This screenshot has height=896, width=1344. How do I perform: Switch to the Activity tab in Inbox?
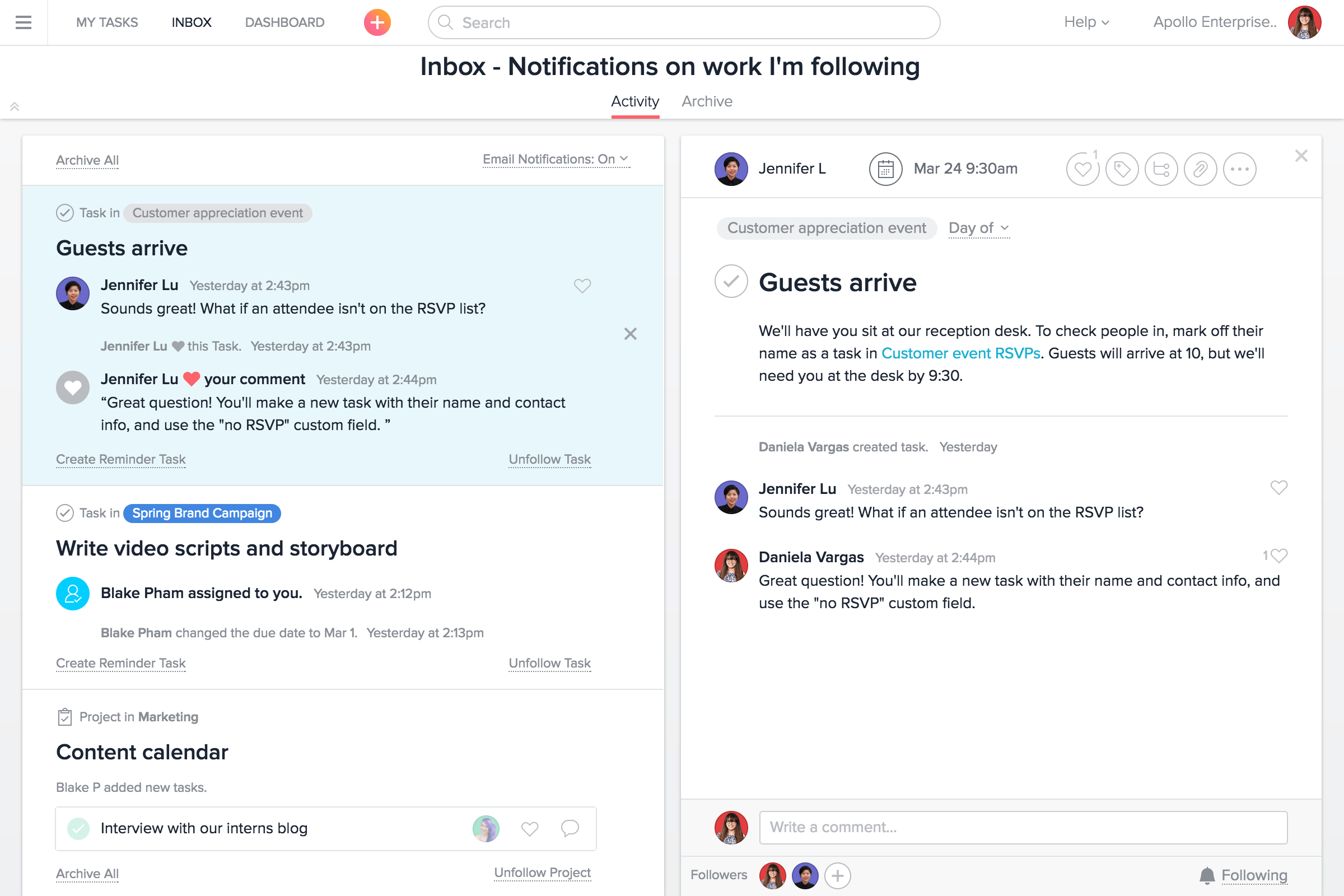(x=636, y=100)
